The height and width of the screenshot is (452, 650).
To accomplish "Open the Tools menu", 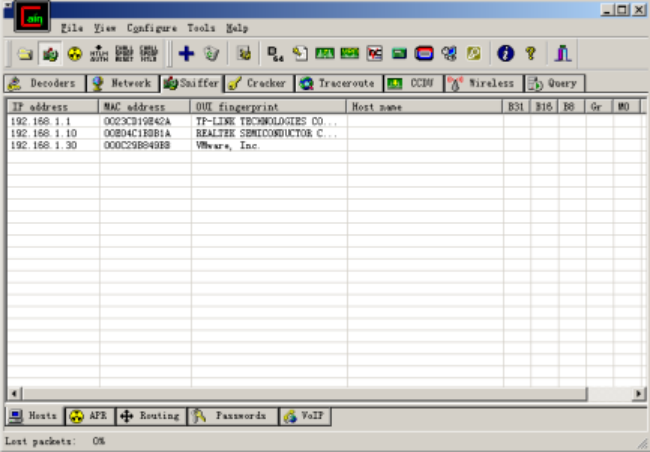I will coord(201,28).
